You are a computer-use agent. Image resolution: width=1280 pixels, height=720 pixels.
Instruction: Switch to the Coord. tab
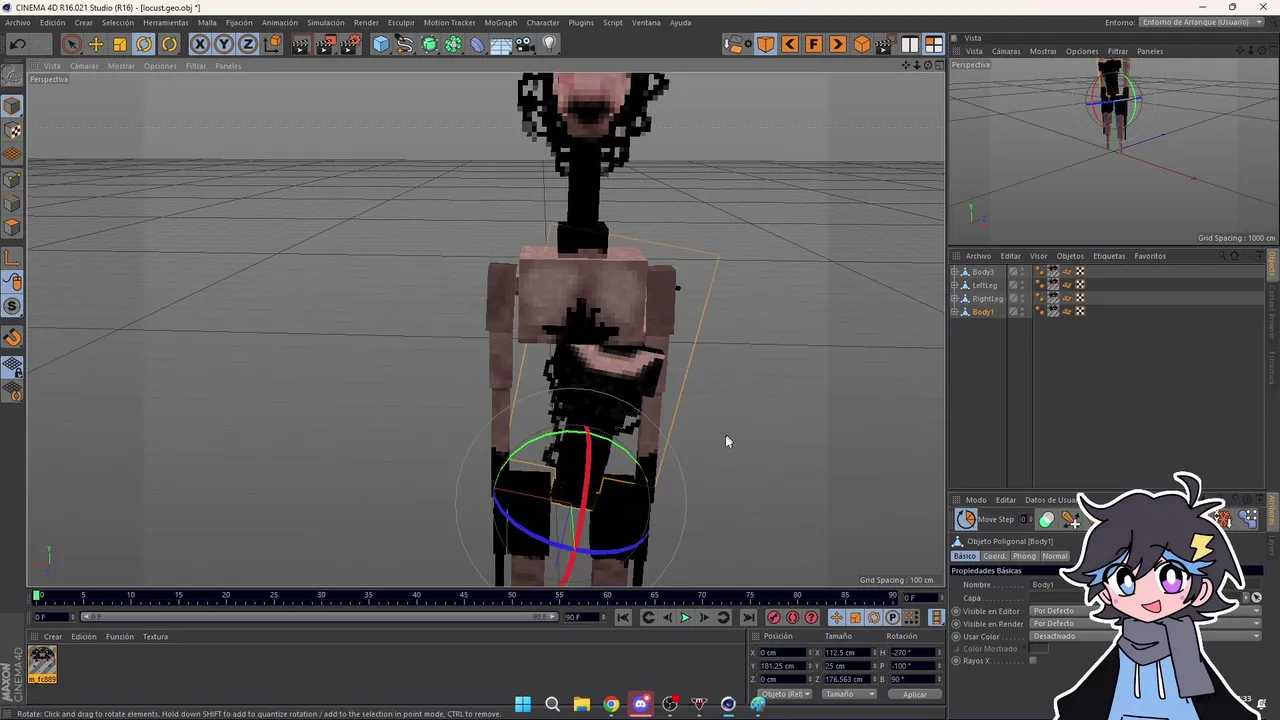[995, 556]
